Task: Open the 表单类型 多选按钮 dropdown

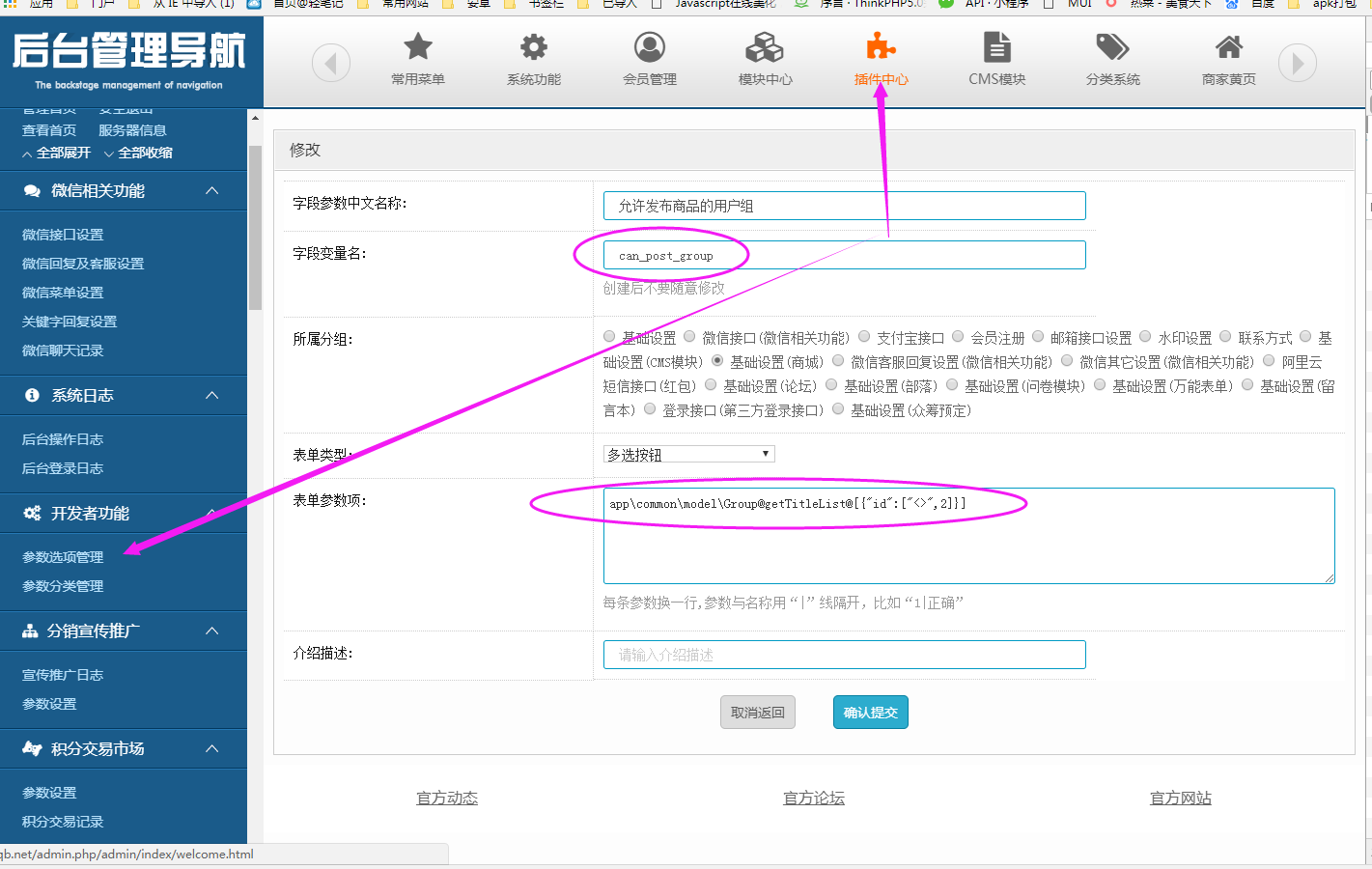Action: 689,454
